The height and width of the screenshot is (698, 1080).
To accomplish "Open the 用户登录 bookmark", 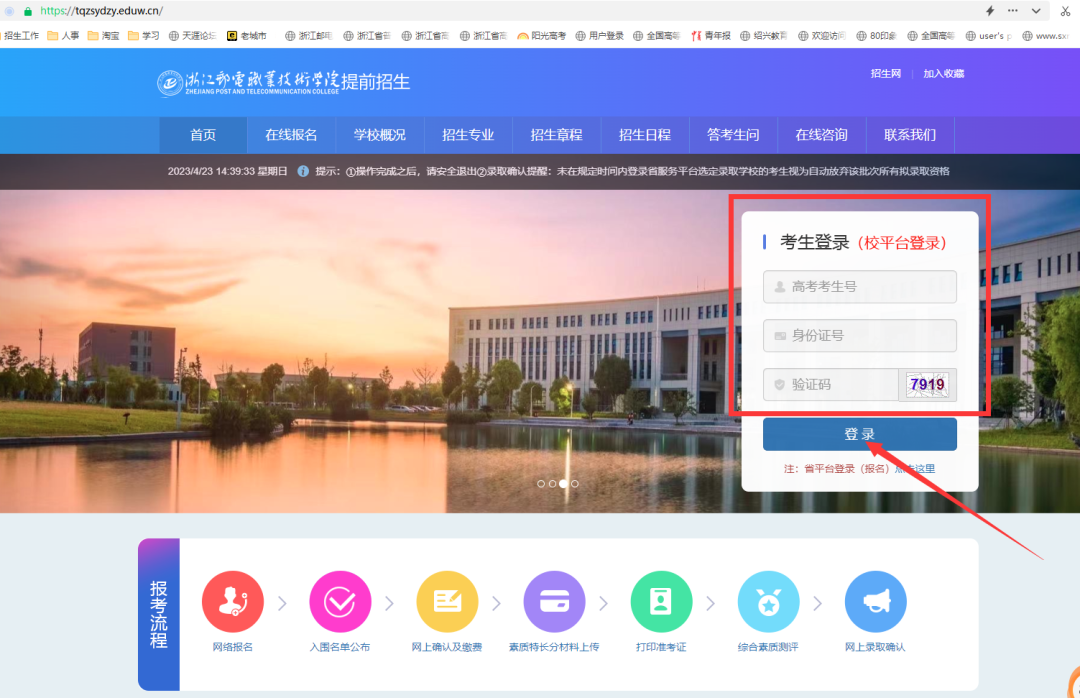I will pos(599,36).
